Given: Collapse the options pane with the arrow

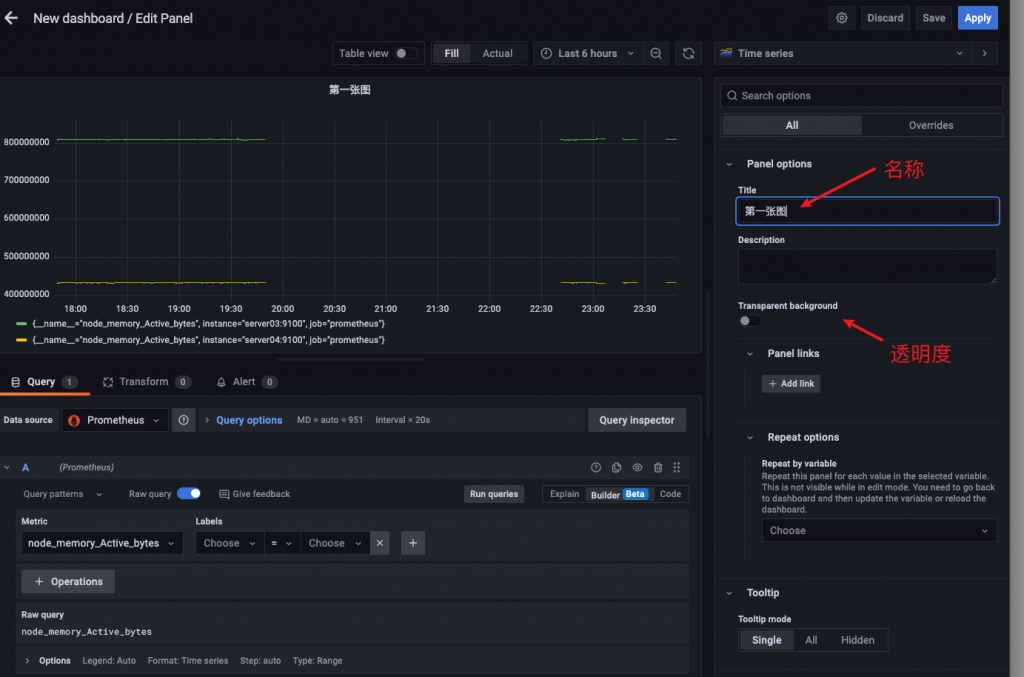Looking at the screenshot, I should [984, 54].
